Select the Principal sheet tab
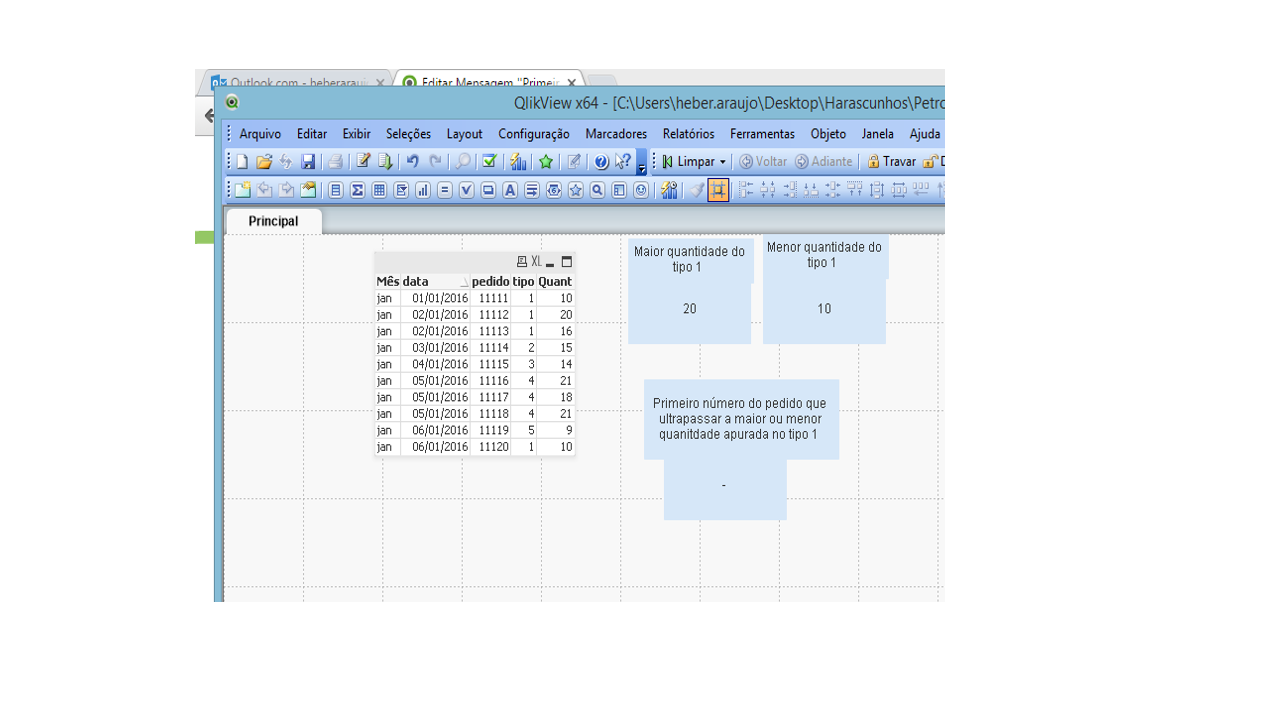1280x720 pixels. pos(273,221)
